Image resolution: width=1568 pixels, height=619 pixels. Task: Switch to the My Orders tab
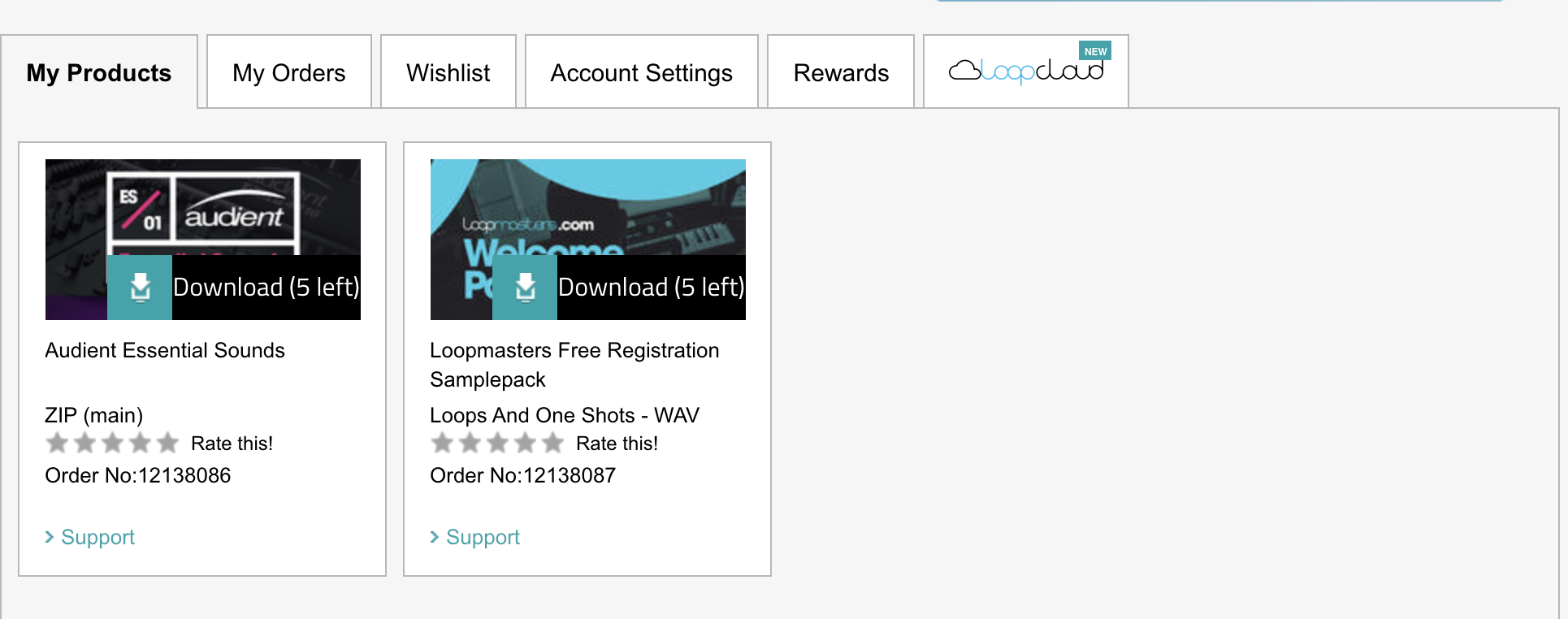coord(289,72)
